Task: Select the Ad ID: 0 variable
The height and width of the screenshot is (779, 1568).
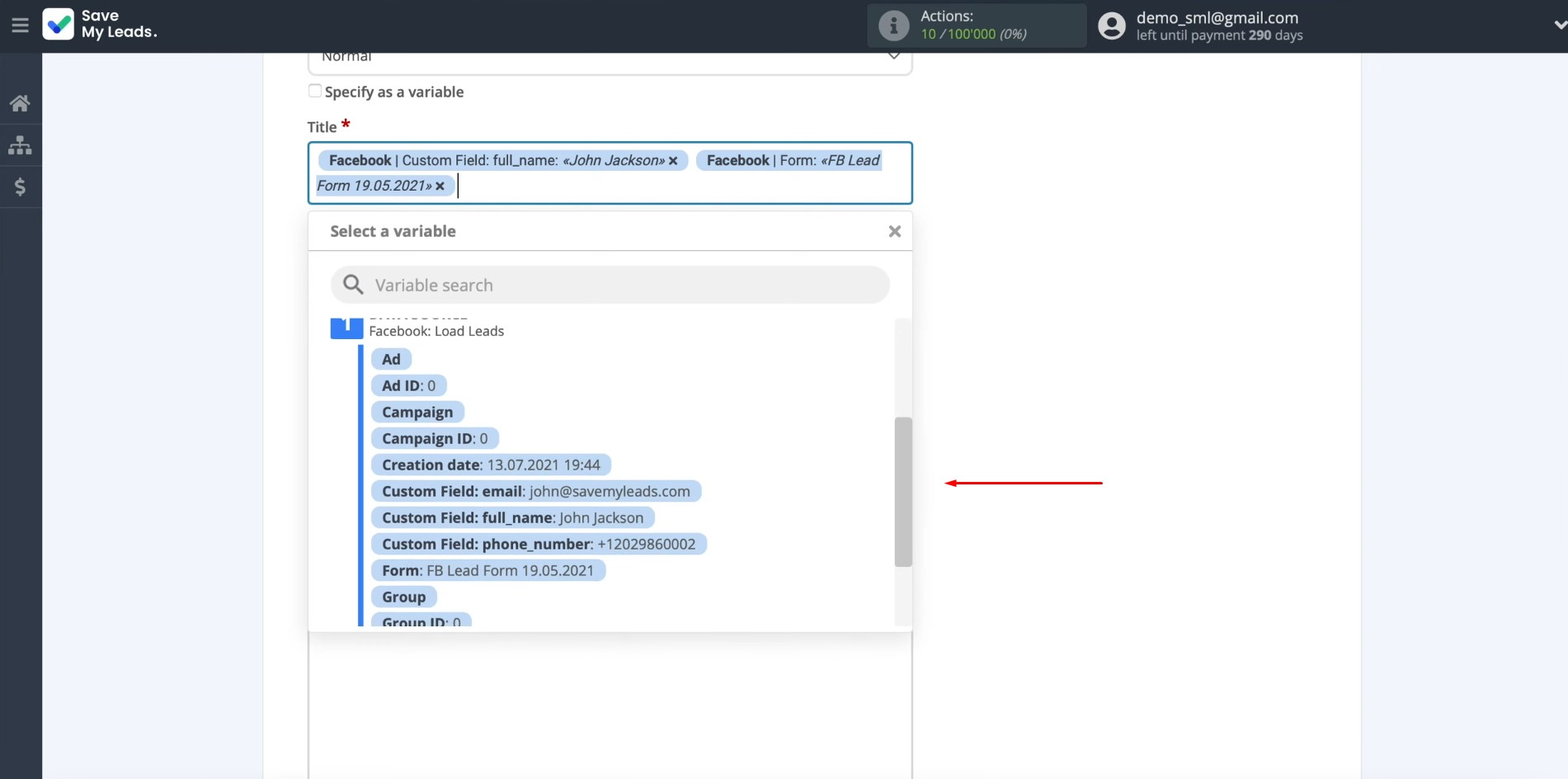Action: [408, 385]
